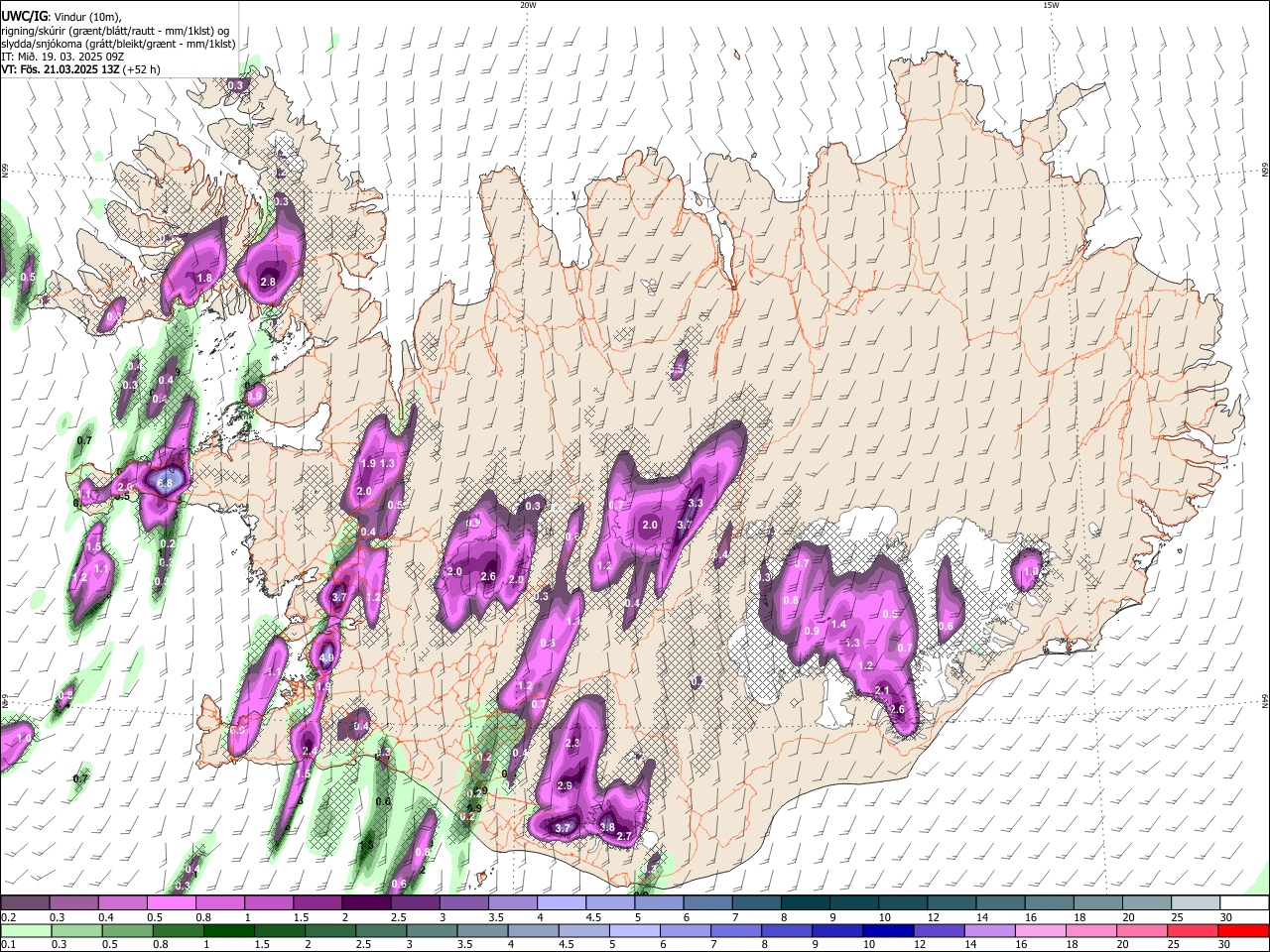The image size is (1270, 952).
Task: Click the '3.8' precipitation value on map
Action: coord(608,827)
